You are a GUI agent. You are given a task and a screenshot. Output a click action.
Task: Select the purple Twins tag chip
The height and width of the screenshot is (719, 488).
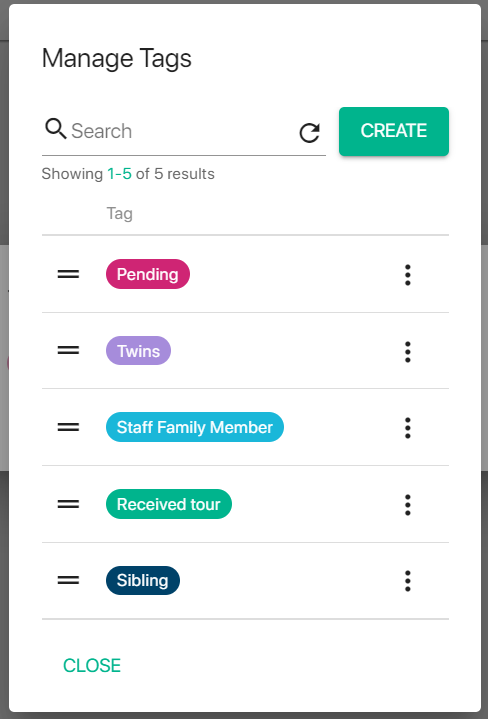pos(139,351)
